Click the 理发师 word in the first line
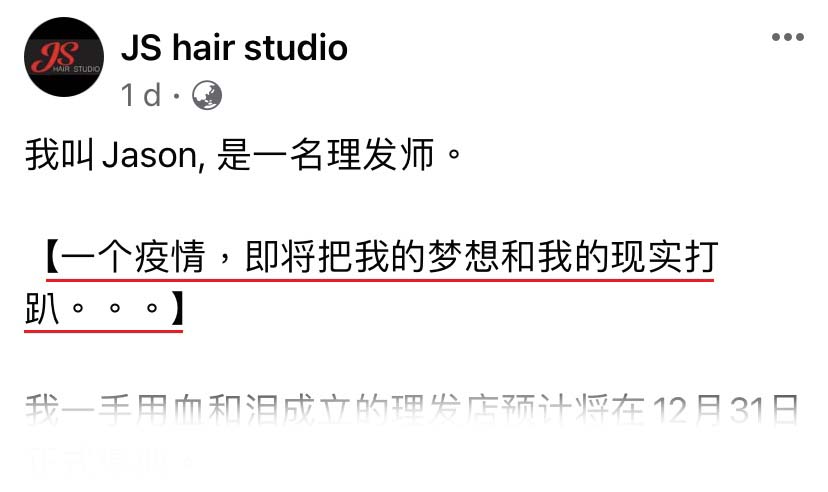Viewport: 828px width, 492px height. pos(381,155)
